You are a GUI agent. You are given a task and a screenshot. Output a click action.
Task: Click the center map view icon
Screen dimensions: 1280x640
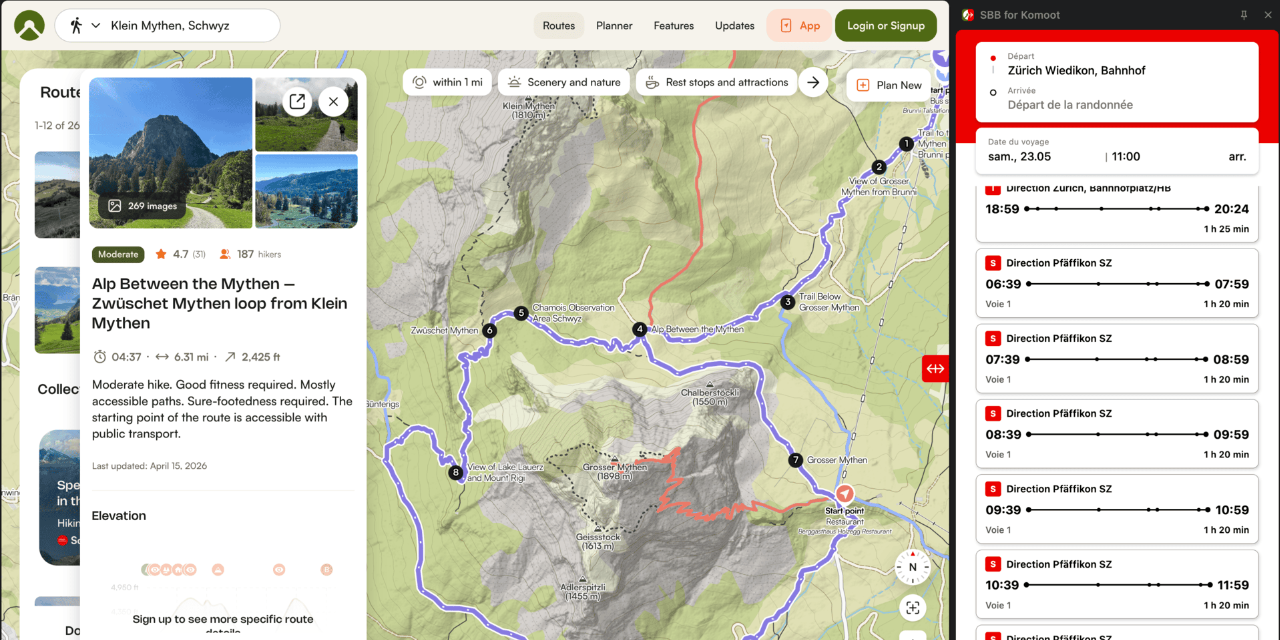[x=912, y=607]
